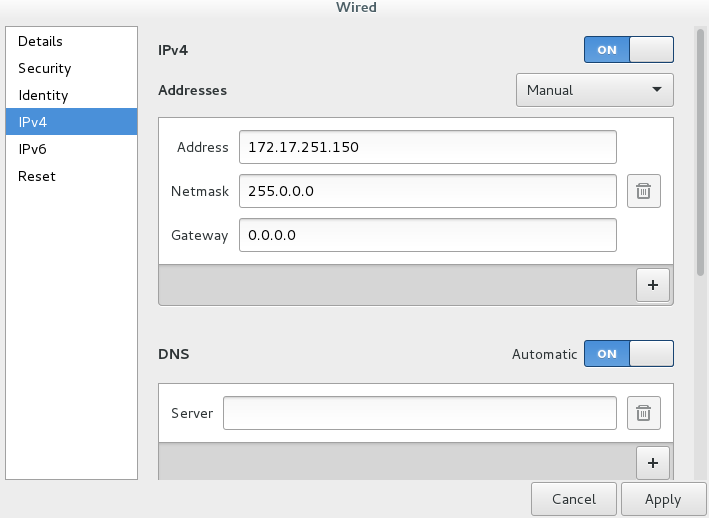
Task: Click the Address field containing 172.17.251.150
Action: click(x=427, y=147)
